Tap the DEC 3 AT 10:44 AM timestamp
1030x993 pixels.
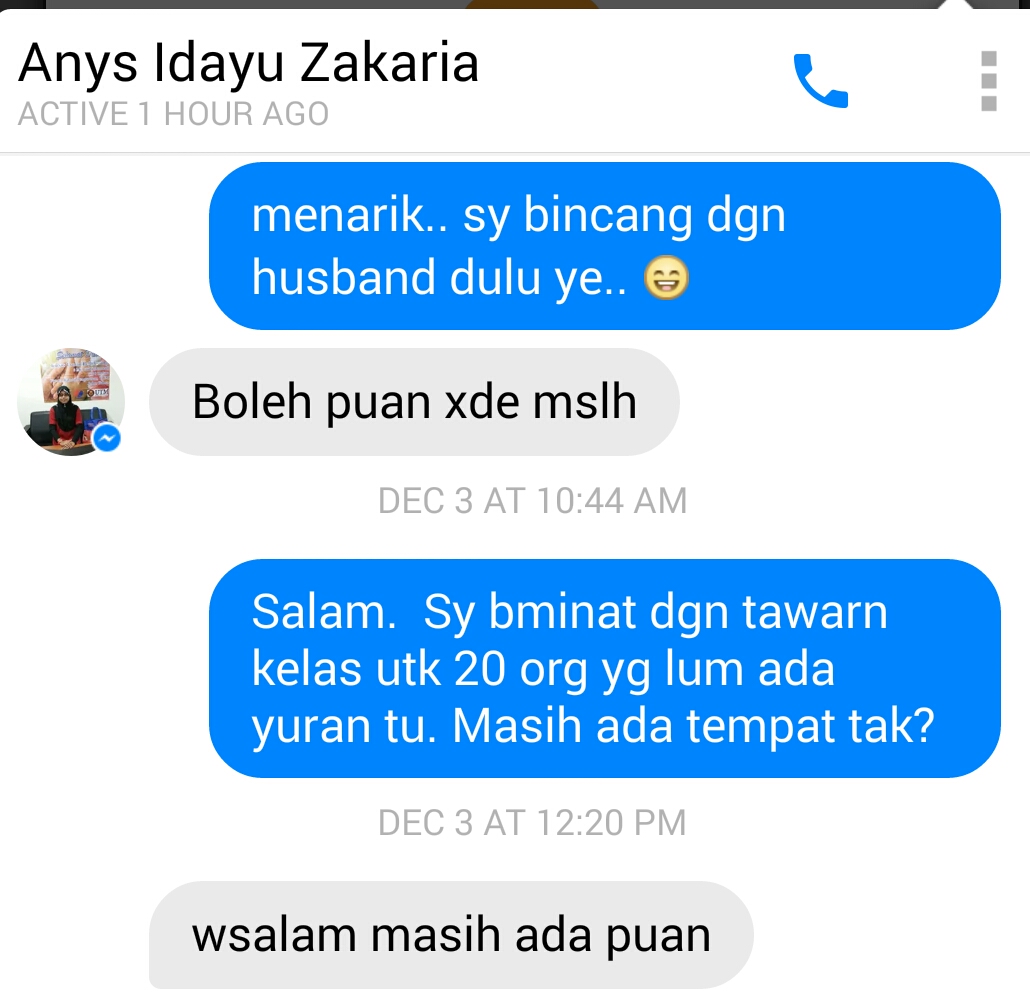tap(532, 500)
